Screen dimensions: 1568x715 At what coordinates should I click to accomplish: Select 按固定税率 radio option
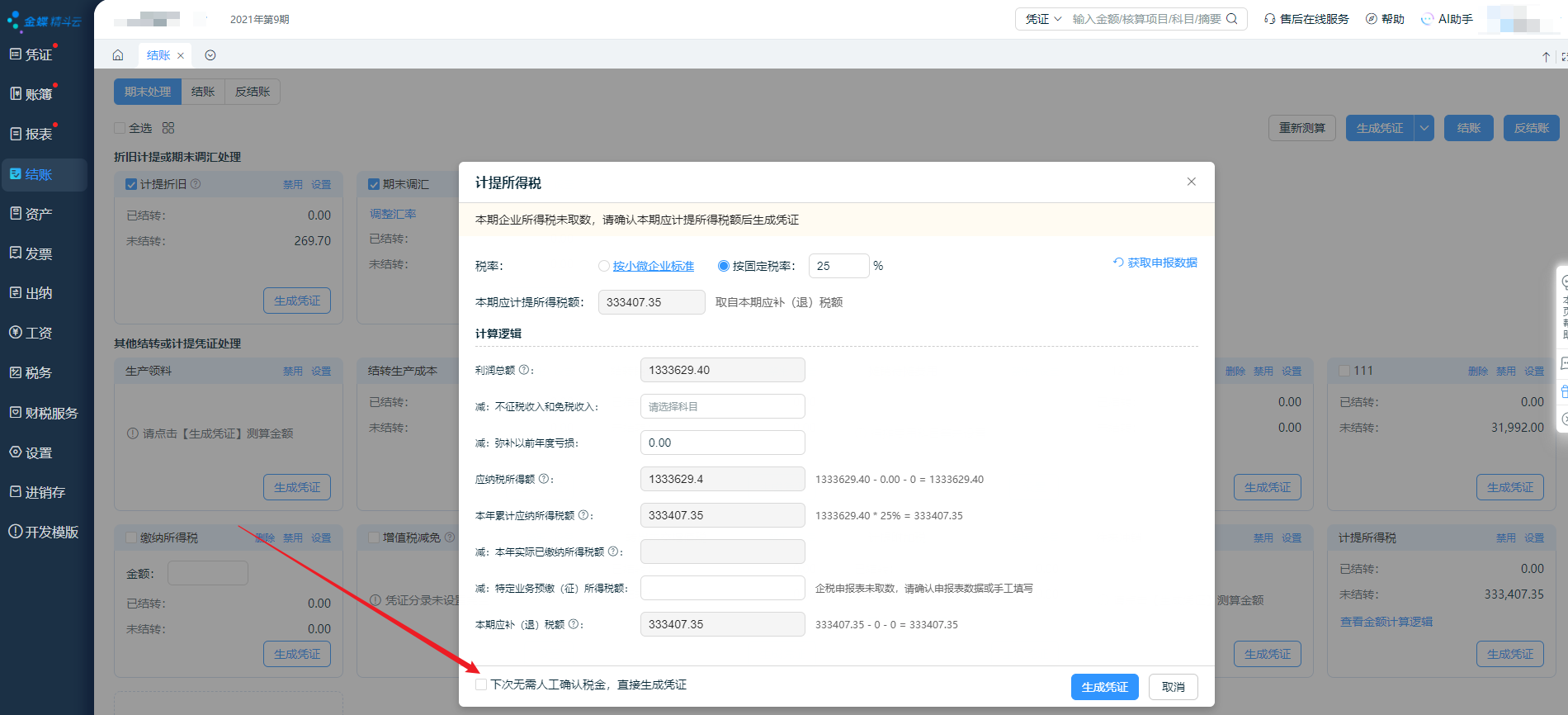tap(724, 266)
